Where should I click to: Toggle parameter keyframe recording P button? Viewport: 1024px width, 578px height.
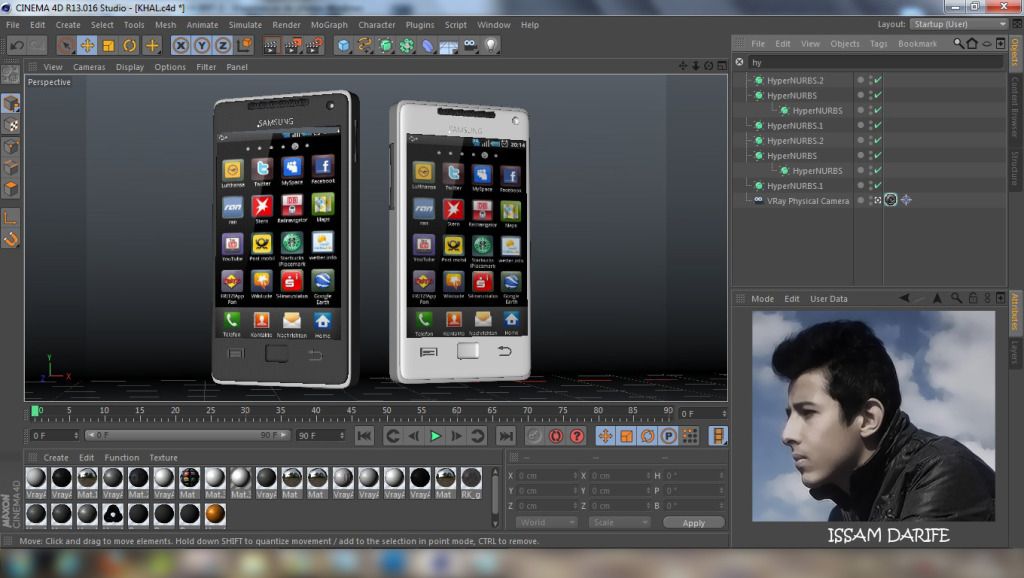tap(668, 436)
